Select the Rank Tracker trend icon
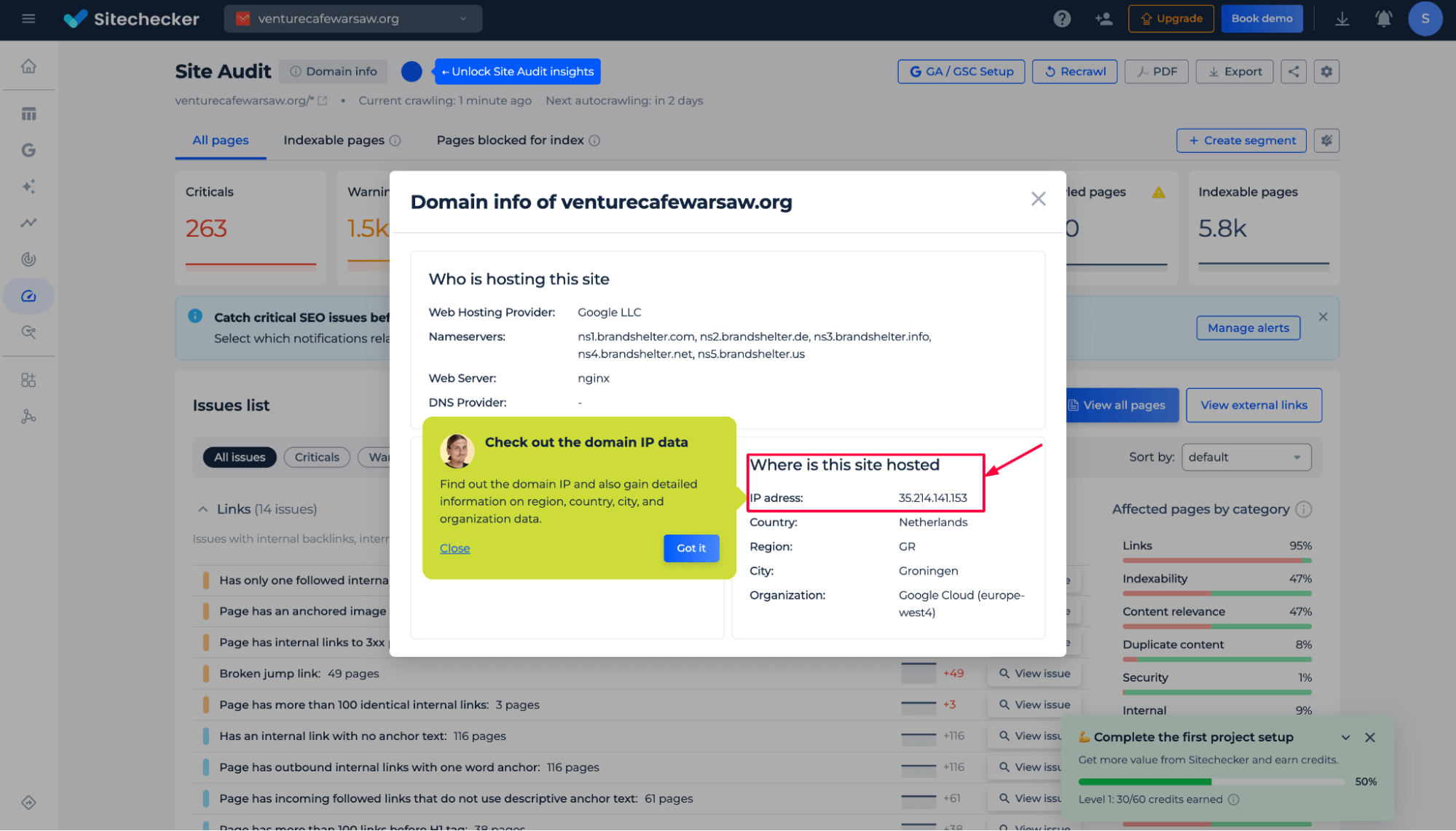 28,222
